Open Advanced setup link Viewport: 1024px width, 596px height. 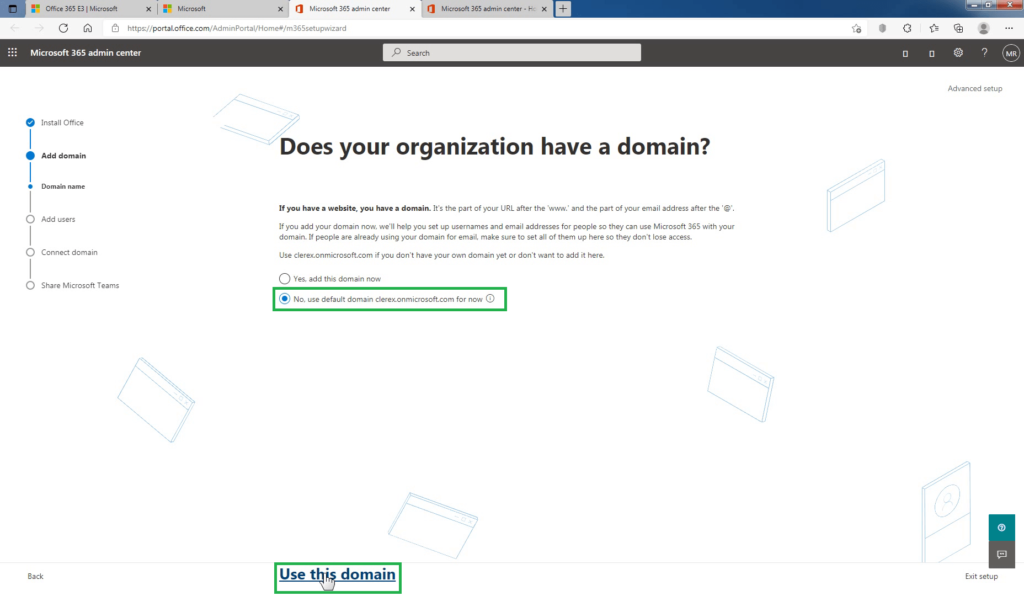(974, 89)
